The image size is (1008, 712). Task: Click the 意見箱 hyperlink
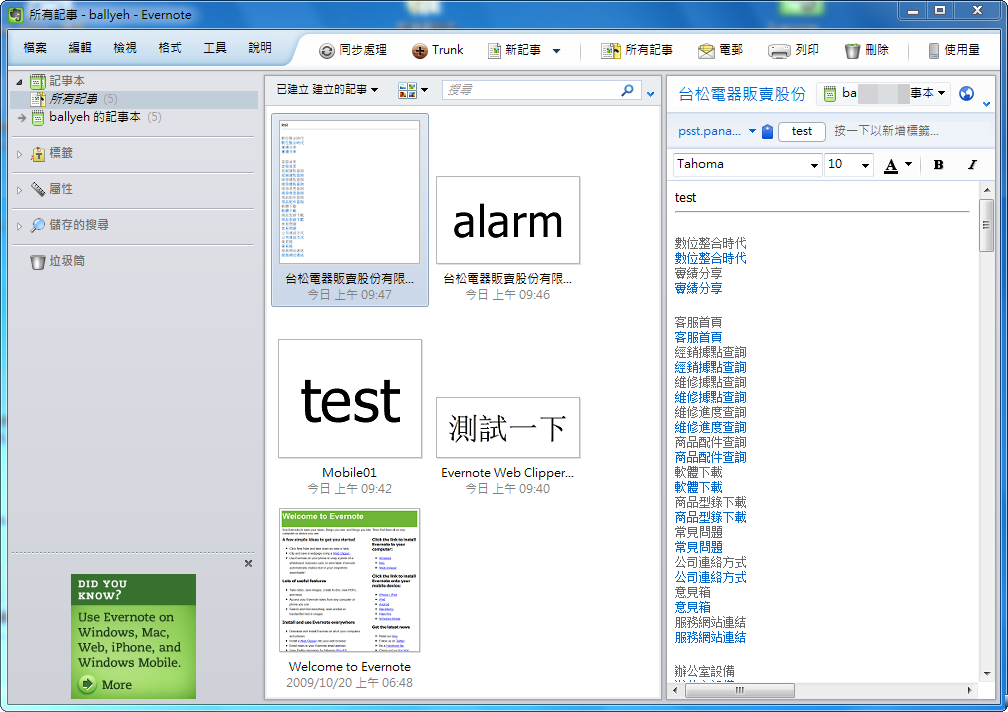pyautogui.click(x=692, y=607)
